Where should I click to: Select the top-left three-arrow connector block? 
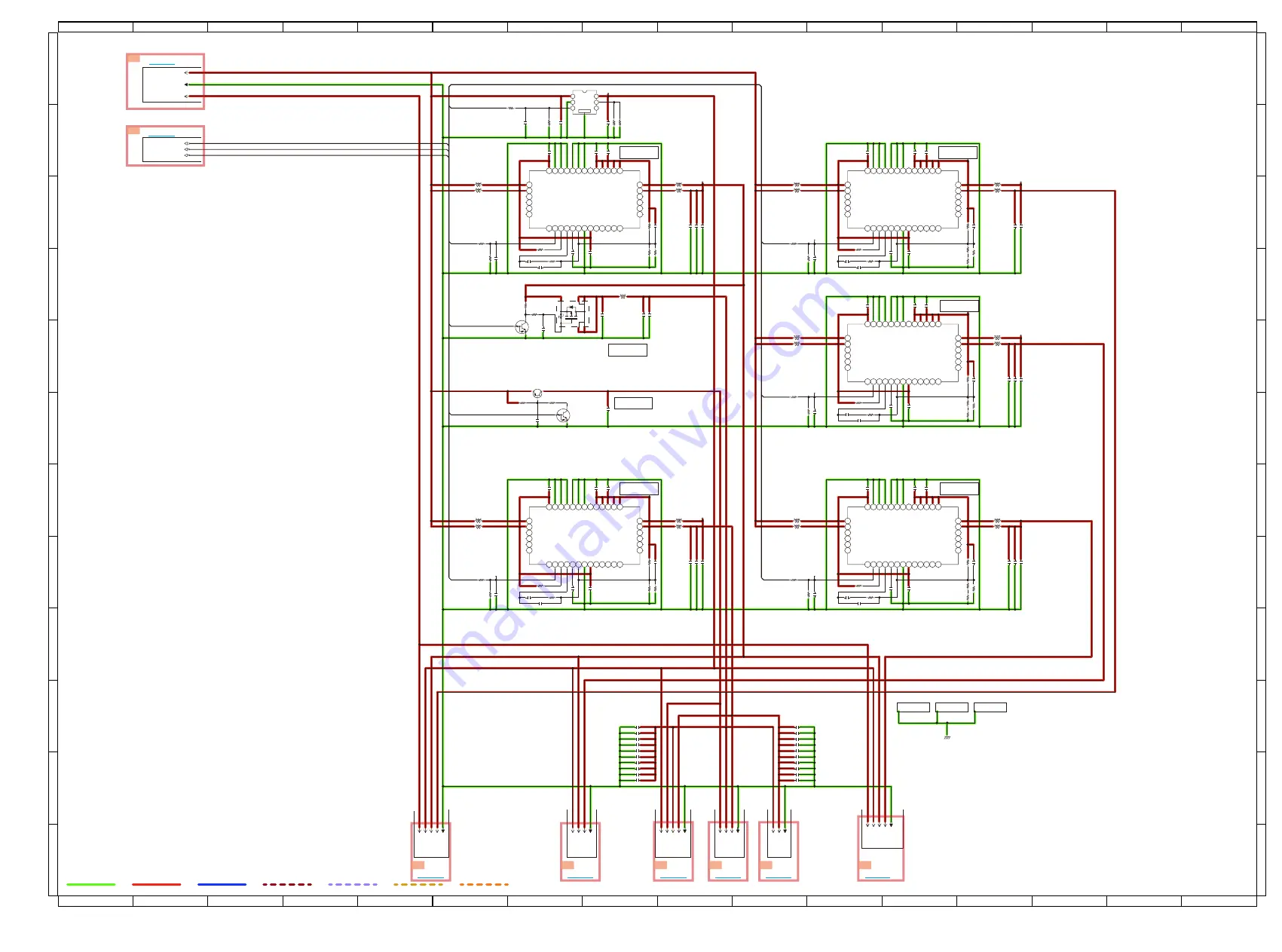165,81
